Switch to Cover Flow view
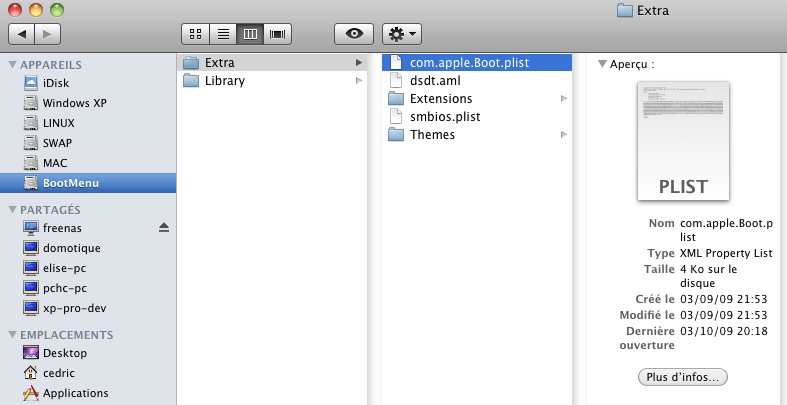Image resolution: width=787 pixels, height=405 pixels. (278, 34)
